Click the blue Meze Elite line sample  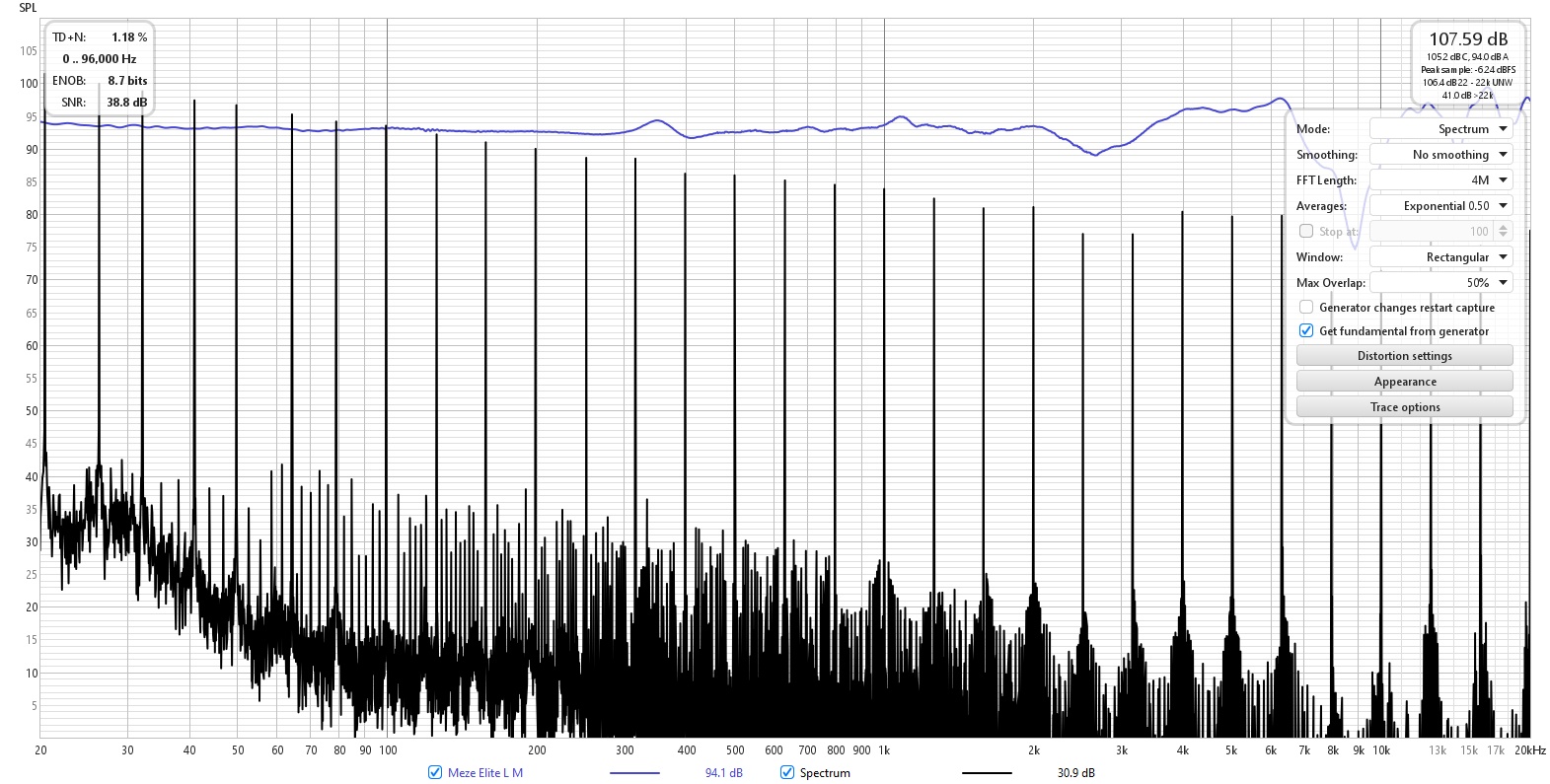coord(634,773)
